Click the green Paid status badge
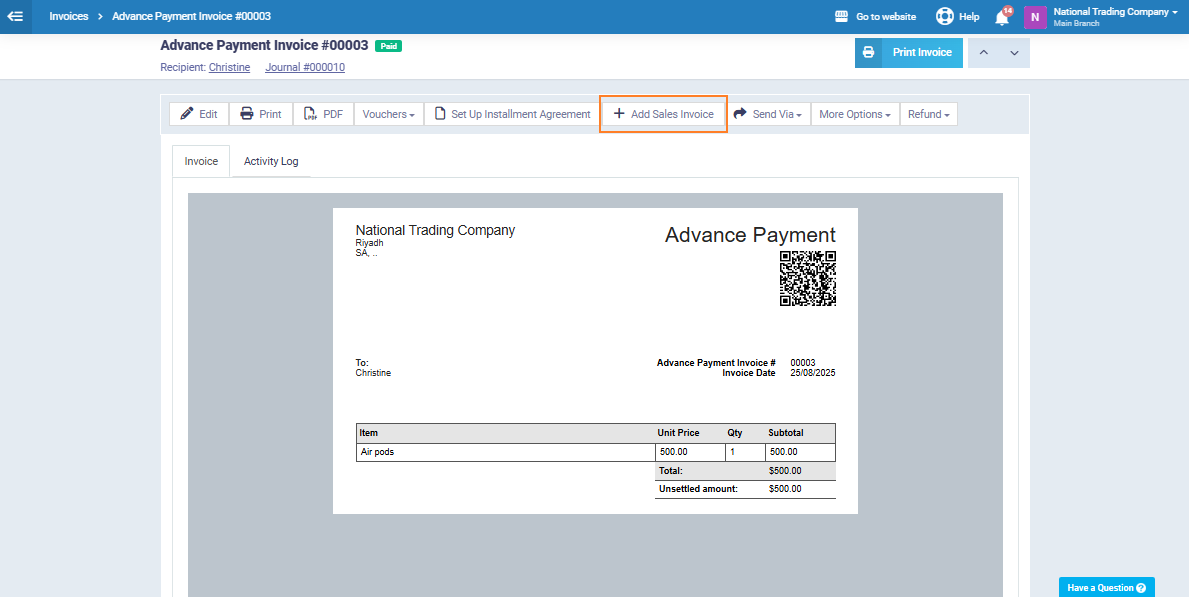The height and width of the screenshot is (597, 1189). point(388,46)
